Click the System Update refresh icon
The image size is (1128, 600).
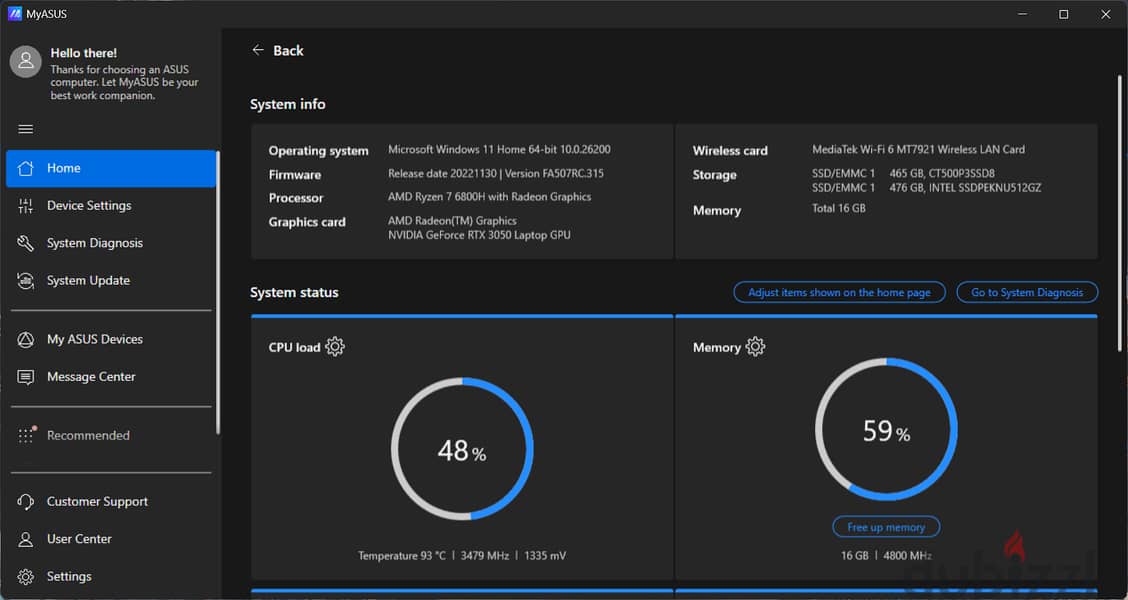(25, 281)
